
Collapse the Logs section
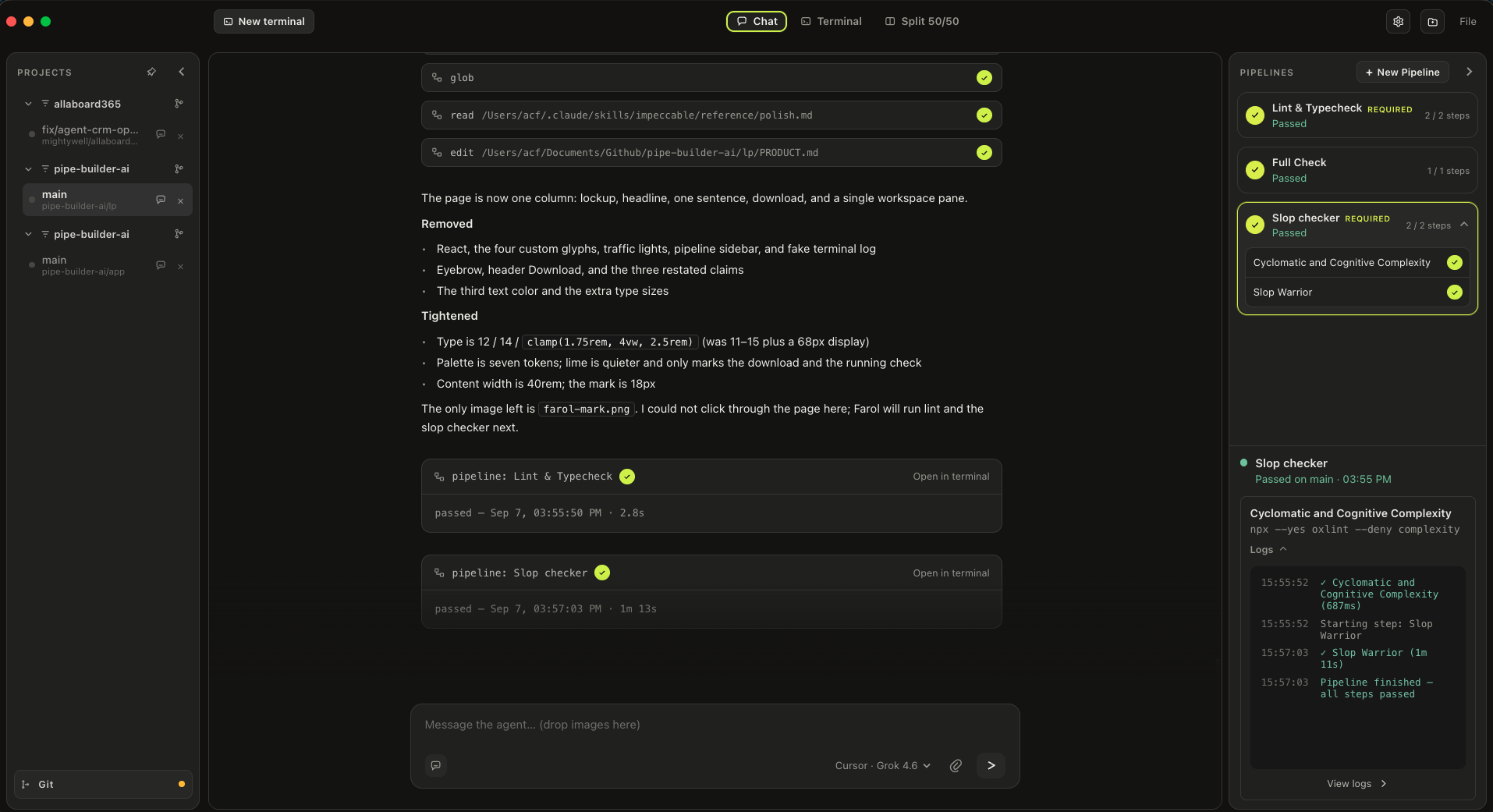click(1268, 550)
